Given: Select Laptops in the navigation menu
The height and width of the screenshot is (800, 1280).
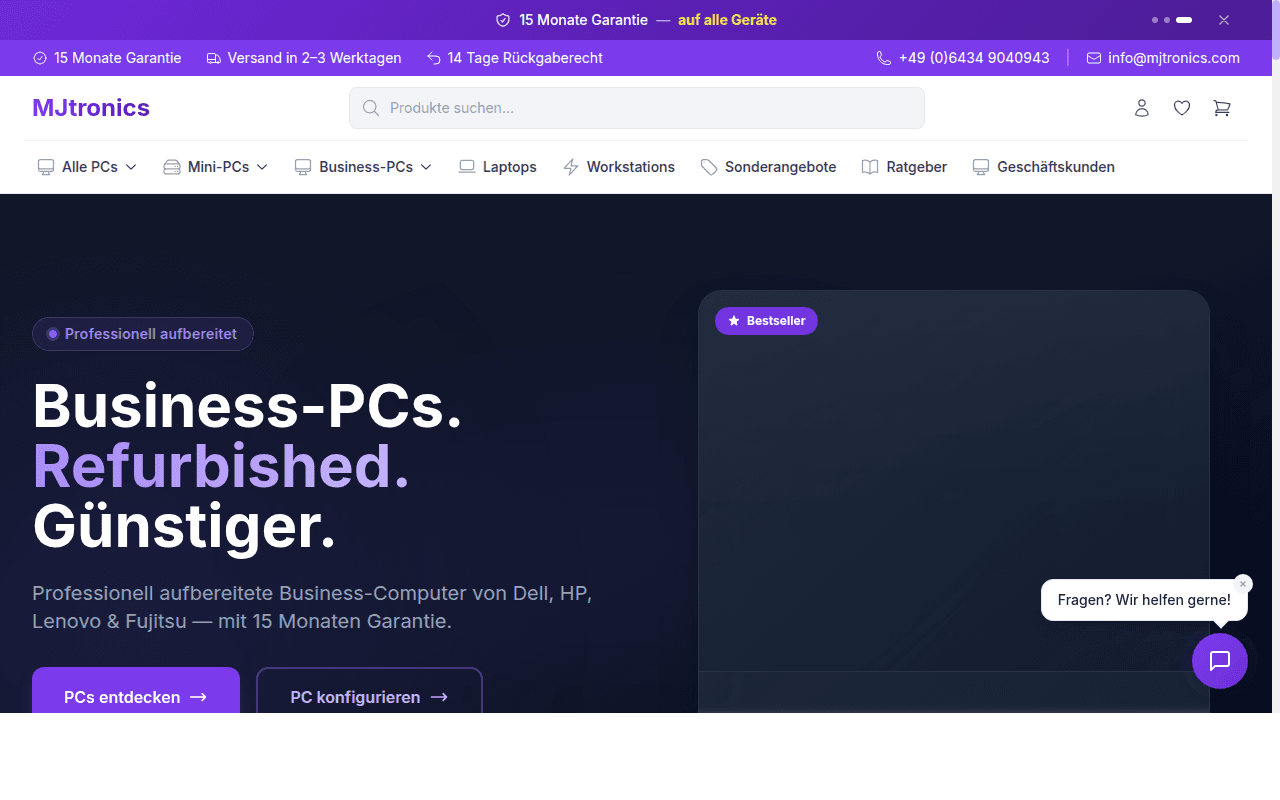Looking at the screenshot, I should [497, 166].
